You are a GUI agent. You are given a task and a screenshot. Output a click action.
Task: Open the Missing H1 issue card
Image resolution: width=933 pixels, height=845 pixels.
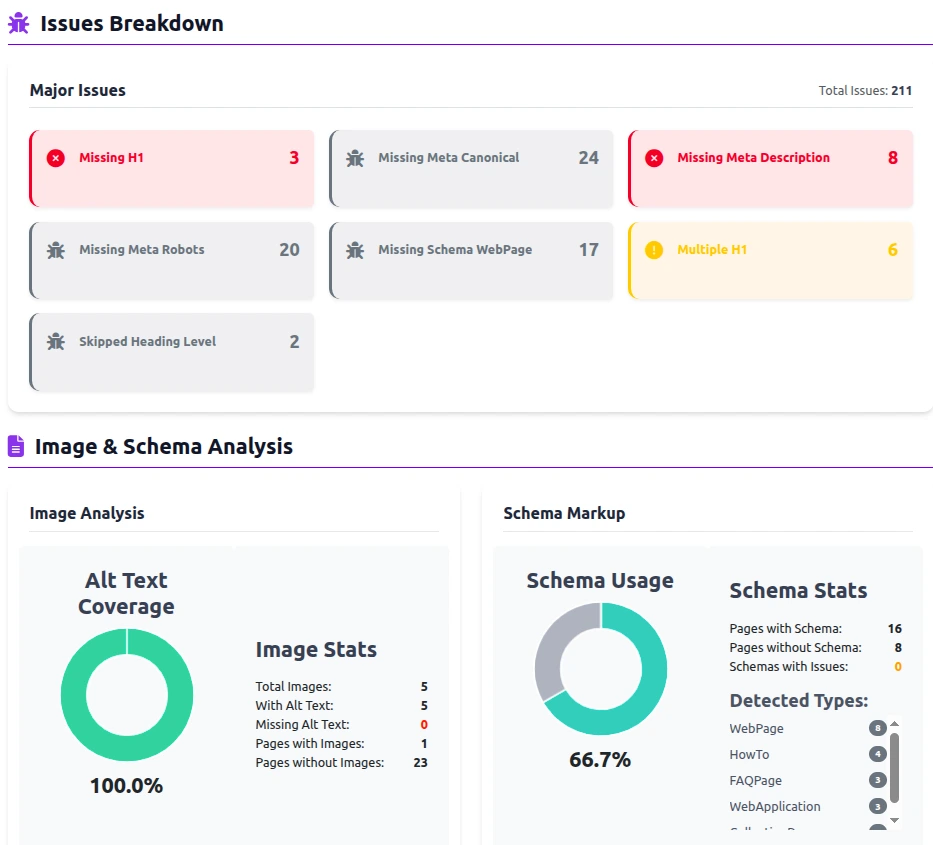[x=172, y=168]
